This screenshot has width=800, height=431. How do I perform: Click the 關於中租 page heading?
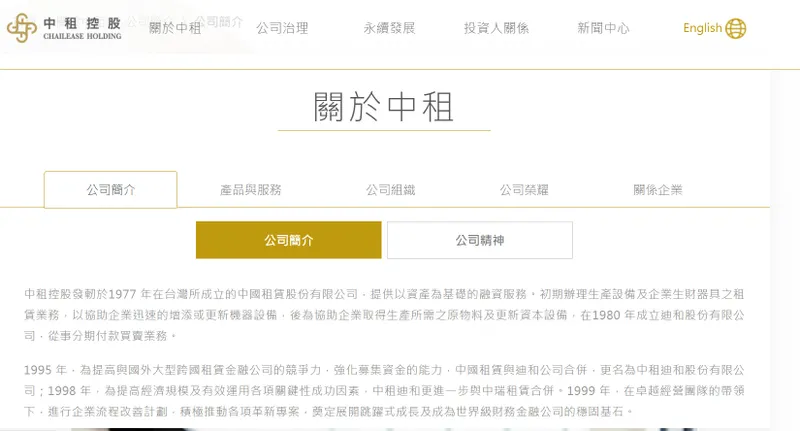point(384,107)
